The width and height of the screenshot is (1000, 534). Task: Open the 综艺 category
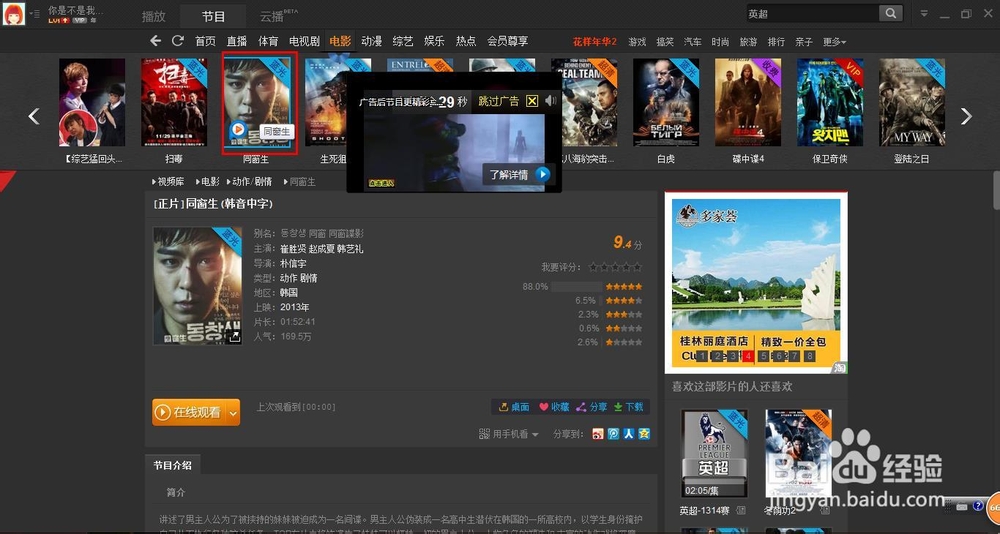(403, 41)
